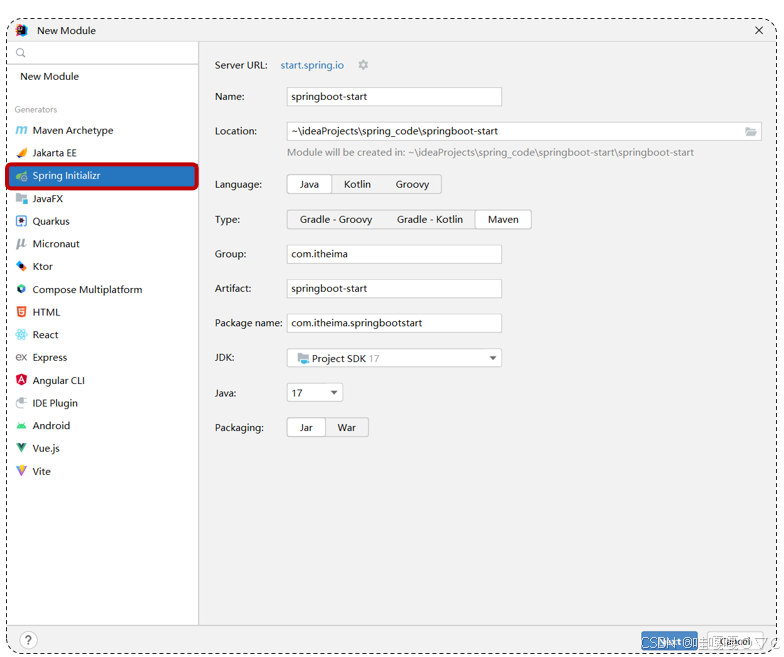Click the Angular CLI shield icon
The height and width of the screenshot is (657, 784).
click(x=21, y=380)
